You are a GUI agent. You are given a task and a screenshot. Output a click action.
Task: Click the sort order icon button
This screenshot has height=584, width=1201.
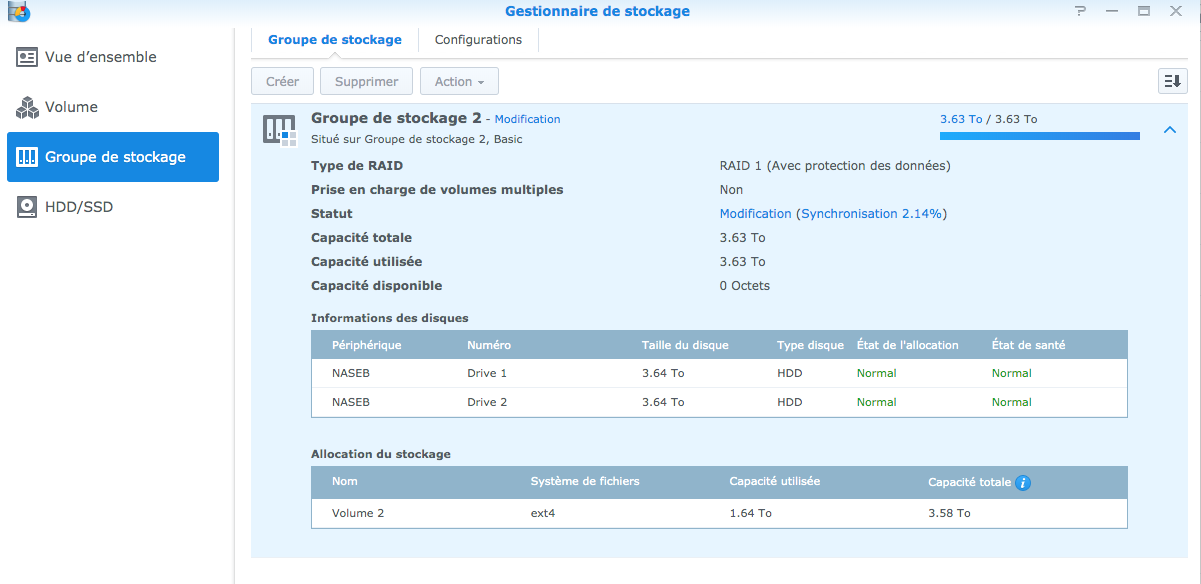pyautogui.click(x=1171, y=81)
